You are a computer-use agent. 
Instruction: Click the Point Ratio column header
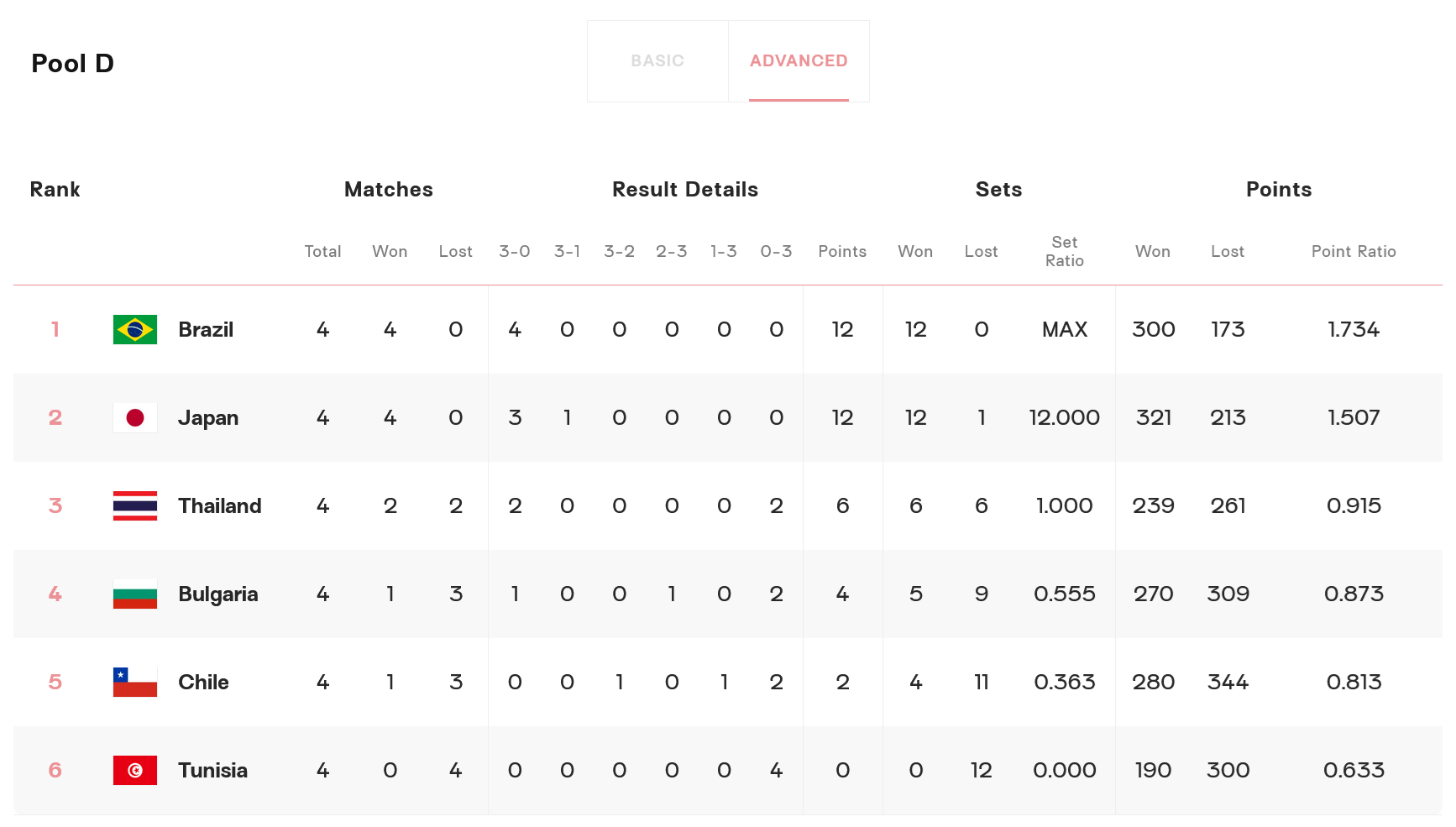point(1354,252)
